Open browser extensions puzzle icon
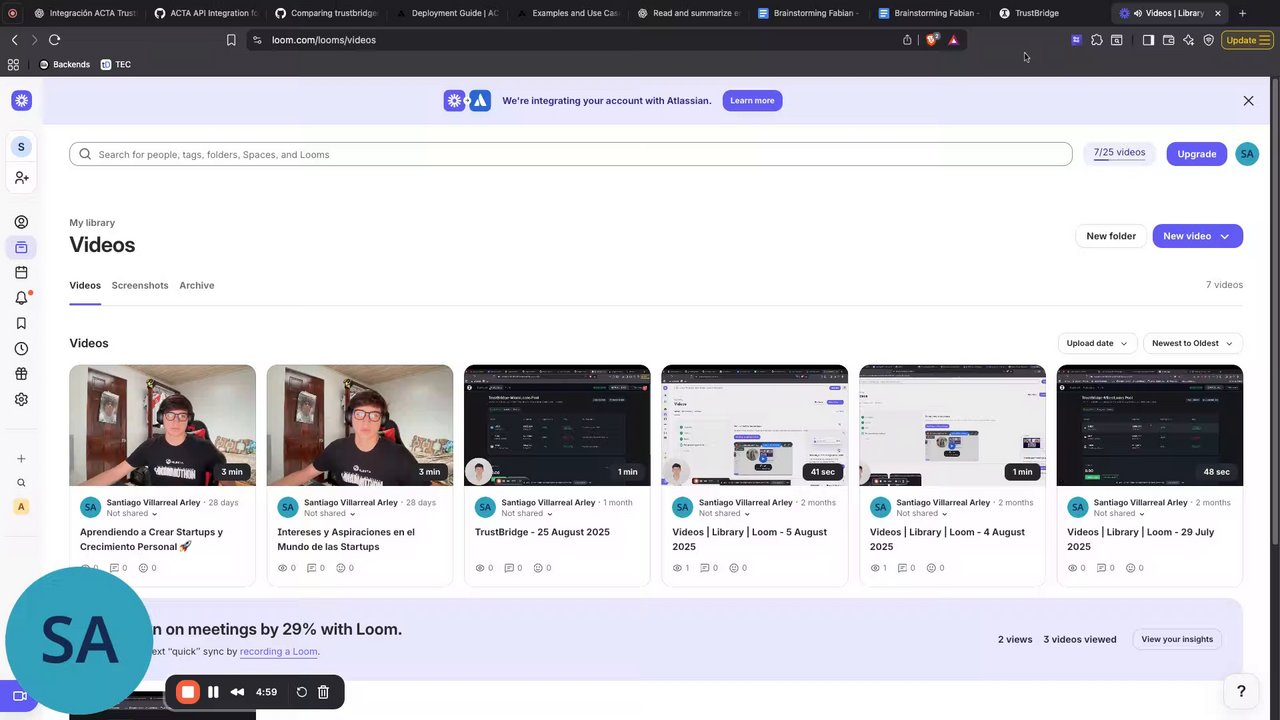 pos(1097,40)
